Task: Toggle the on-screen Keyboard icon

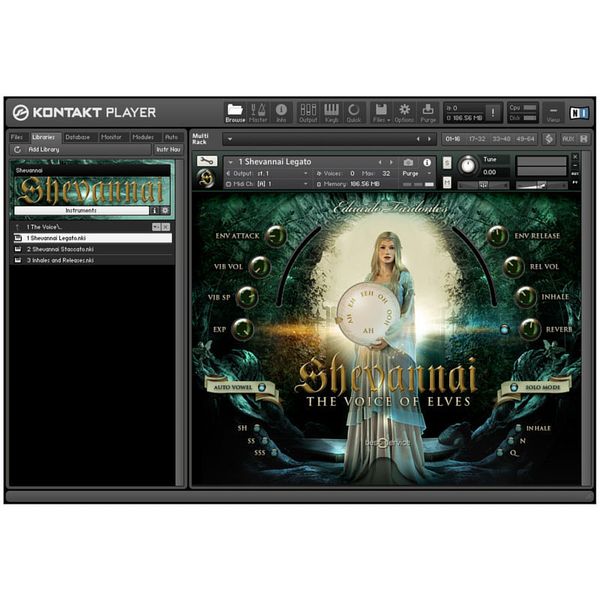Action: [x=331, y=111]
